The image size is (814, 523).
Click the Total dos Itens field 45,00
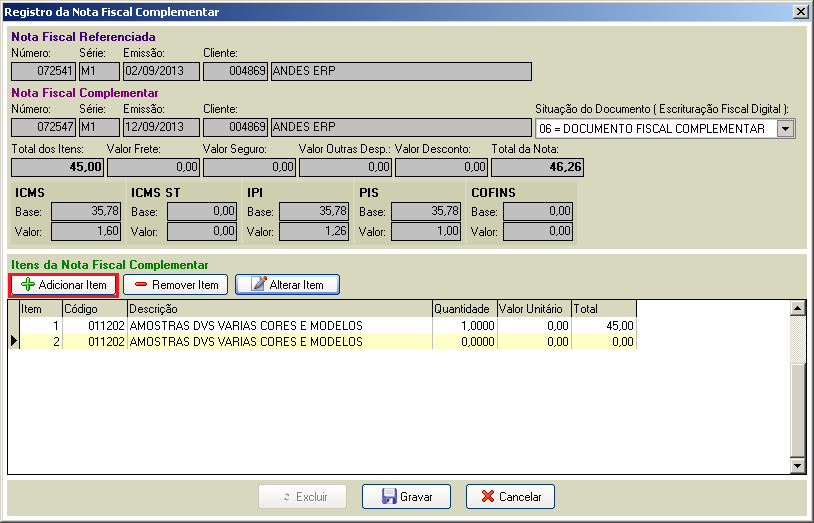point(58,167)
